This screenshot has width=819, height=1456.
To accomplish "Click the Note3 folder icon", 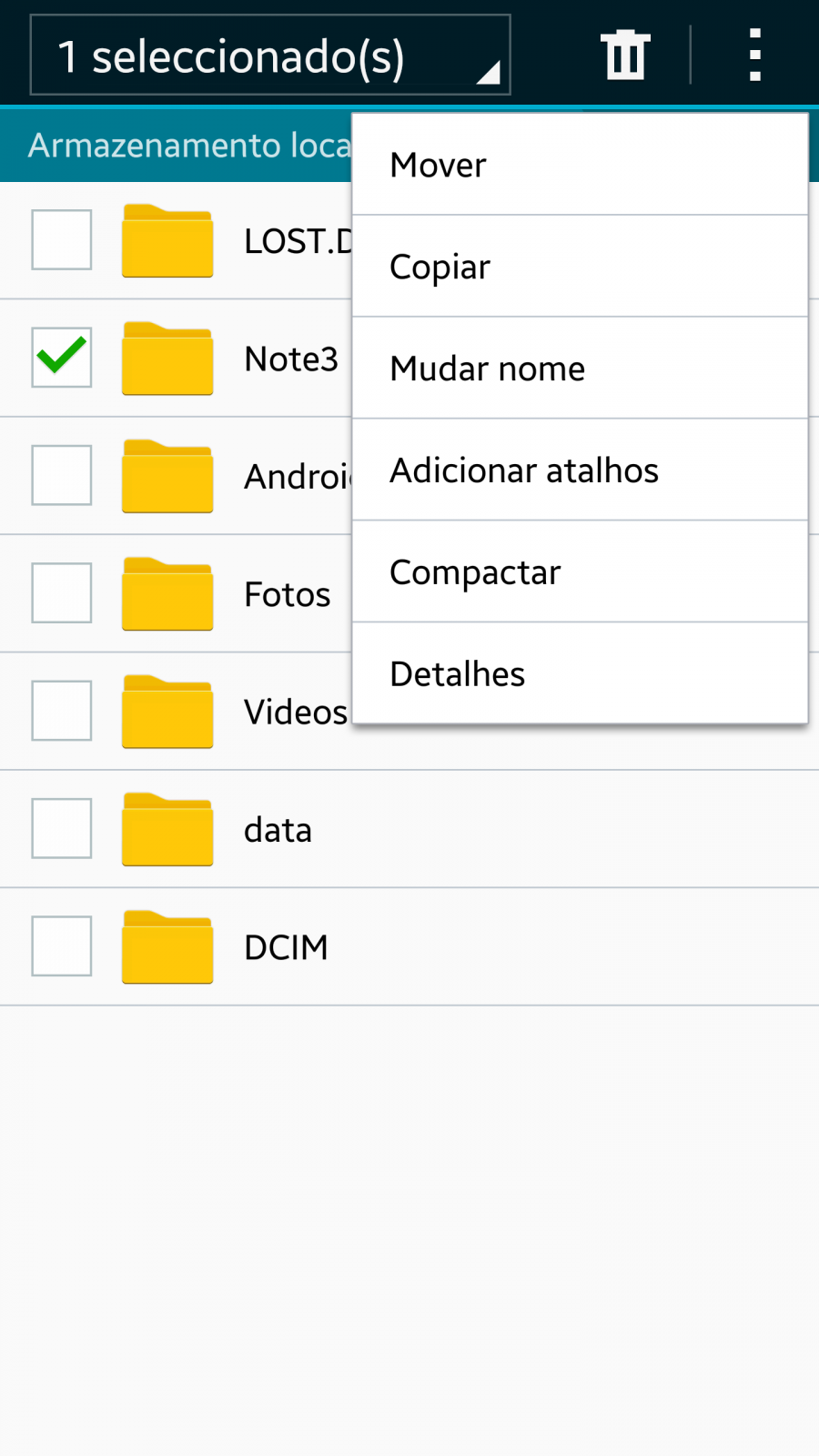I will (x=167, y=358).
